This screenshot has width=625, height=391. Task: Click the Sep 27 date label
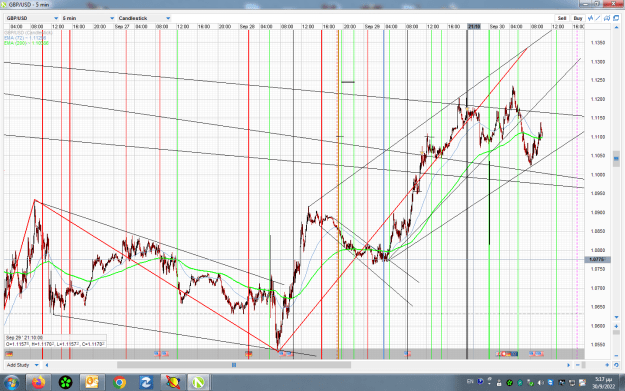tap(122, 26)
